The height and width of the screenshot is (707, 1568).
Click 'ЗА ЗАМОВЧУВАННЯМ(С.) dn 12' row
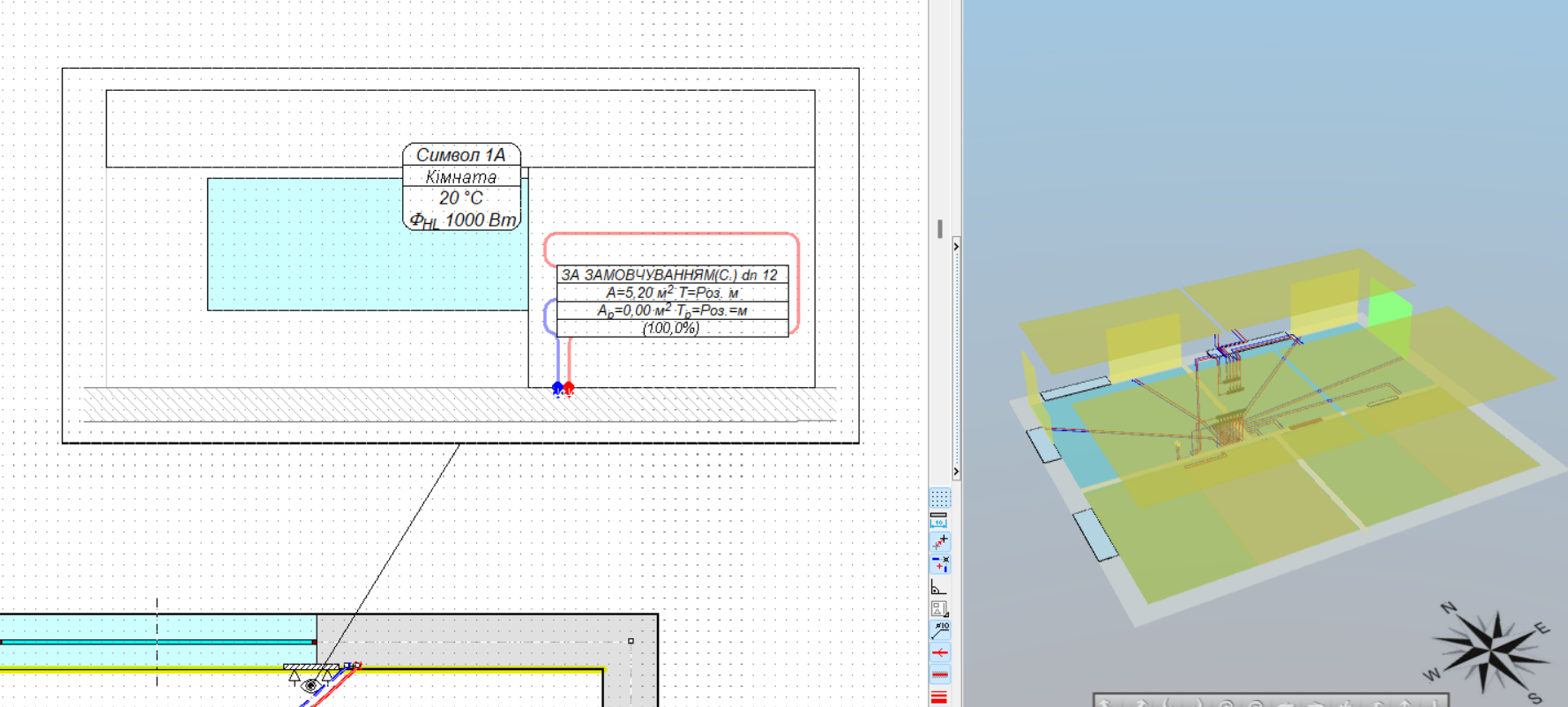pyautogui.click(x=672, y=275)
